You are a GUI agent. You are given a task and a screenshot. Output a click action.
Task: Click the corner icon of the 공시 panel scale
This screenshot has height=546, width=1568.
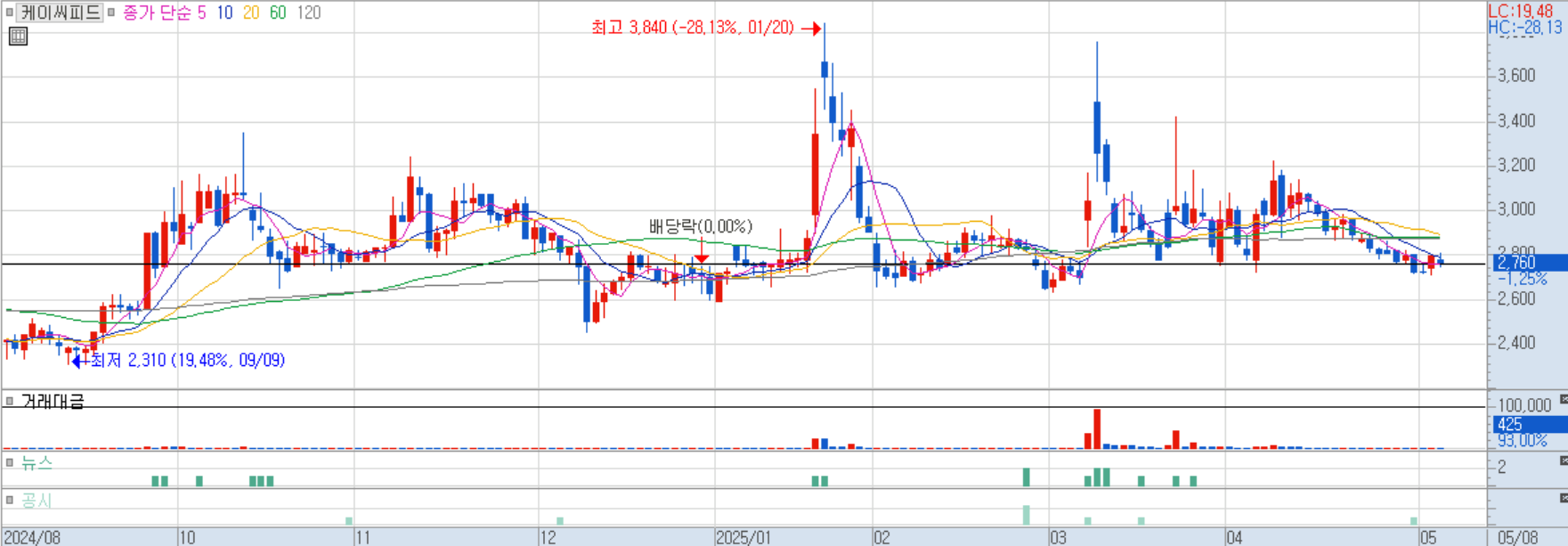tap(1563, 497)
